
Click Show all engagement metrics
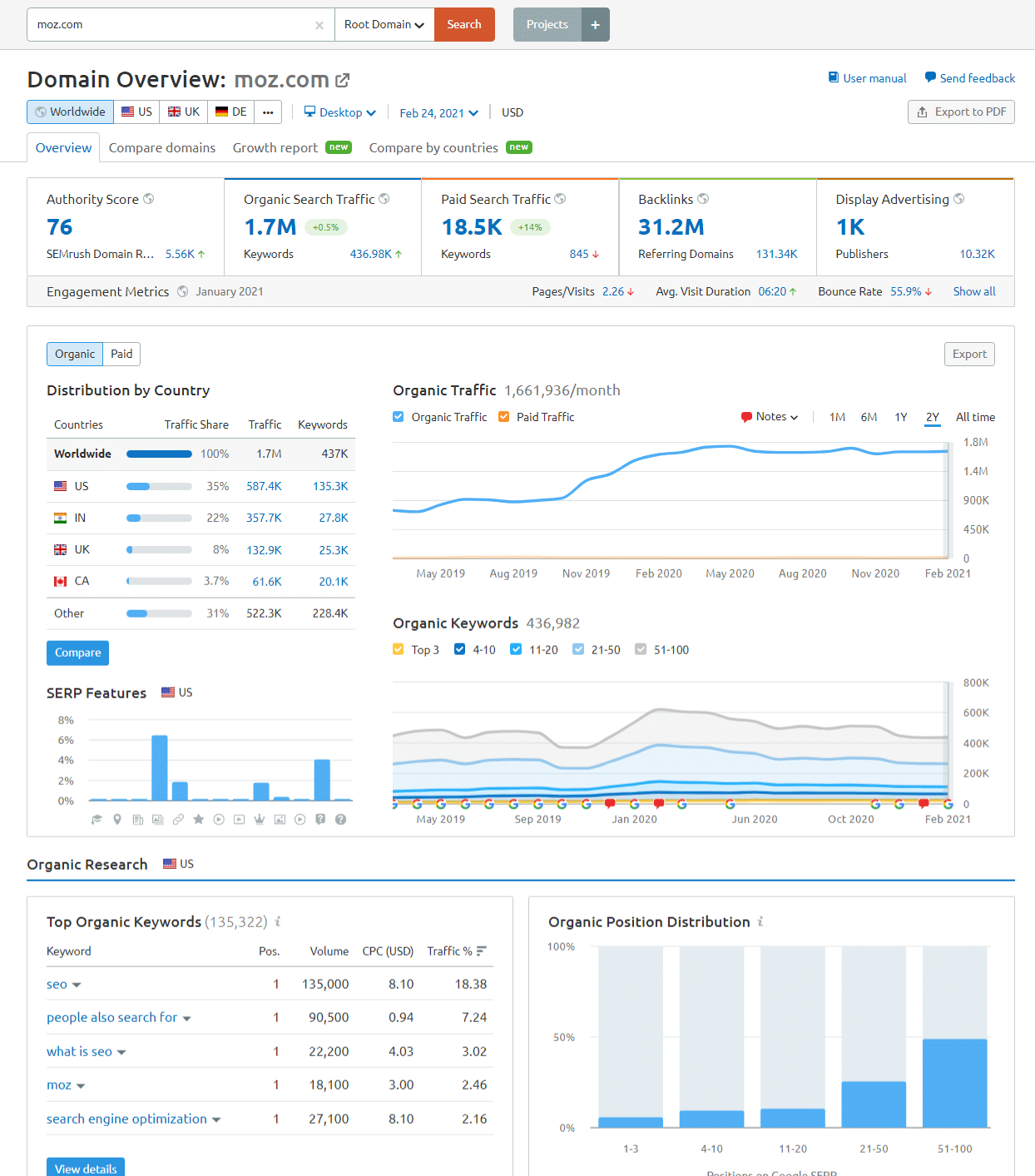[974, 291]
